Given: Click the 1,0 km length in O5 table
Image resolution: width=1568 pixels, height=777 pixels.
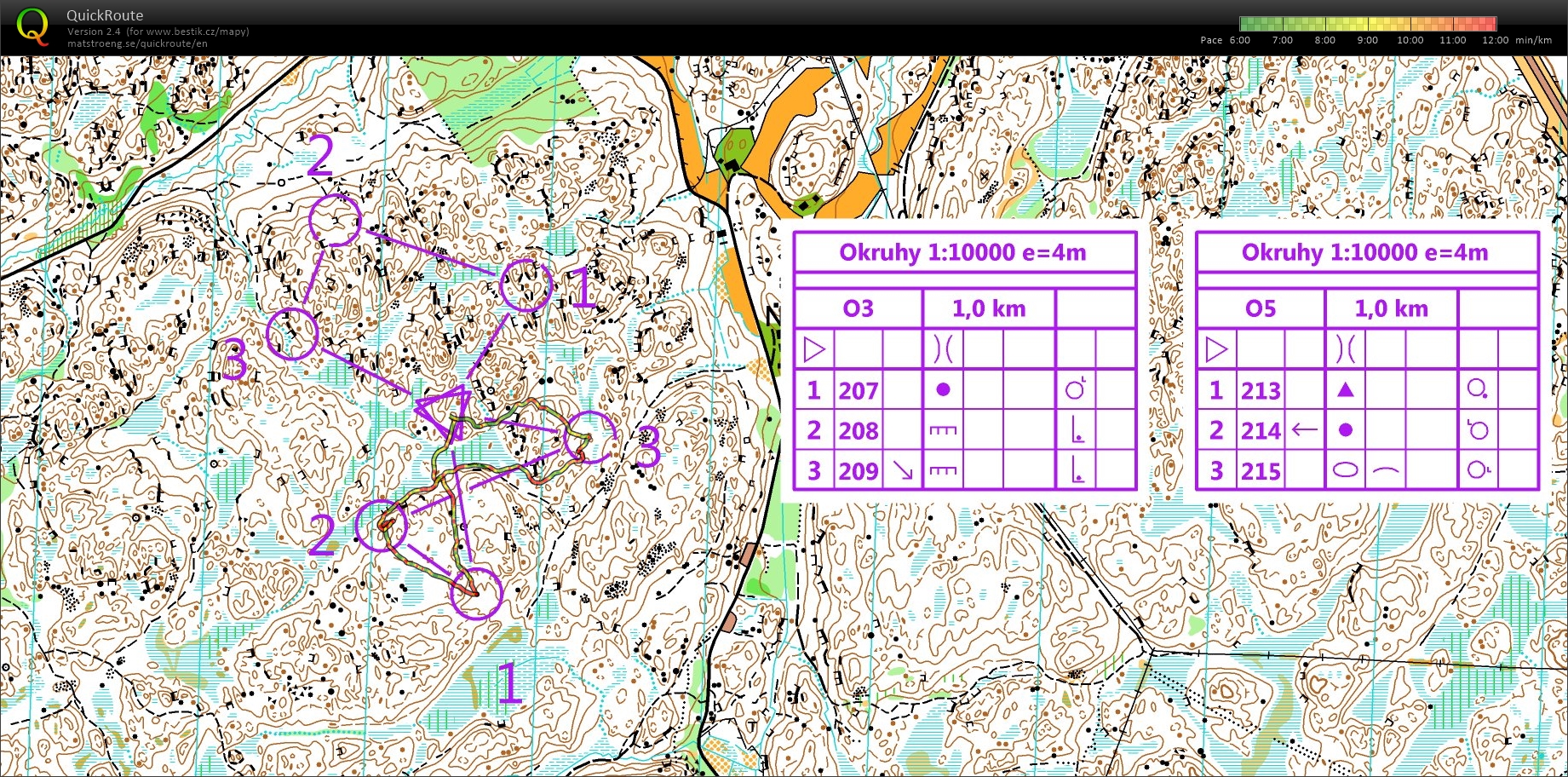Looking at the screenshot, I should [x=1391, y=308].
